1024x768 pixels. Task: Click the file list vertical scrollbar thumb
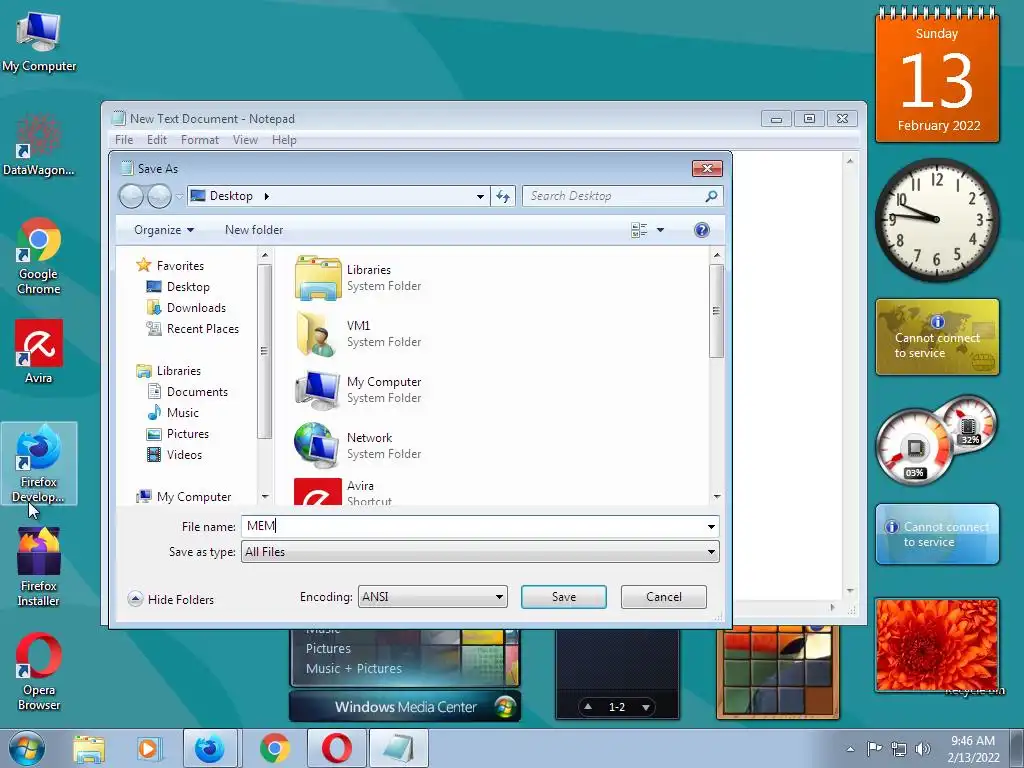716,311
